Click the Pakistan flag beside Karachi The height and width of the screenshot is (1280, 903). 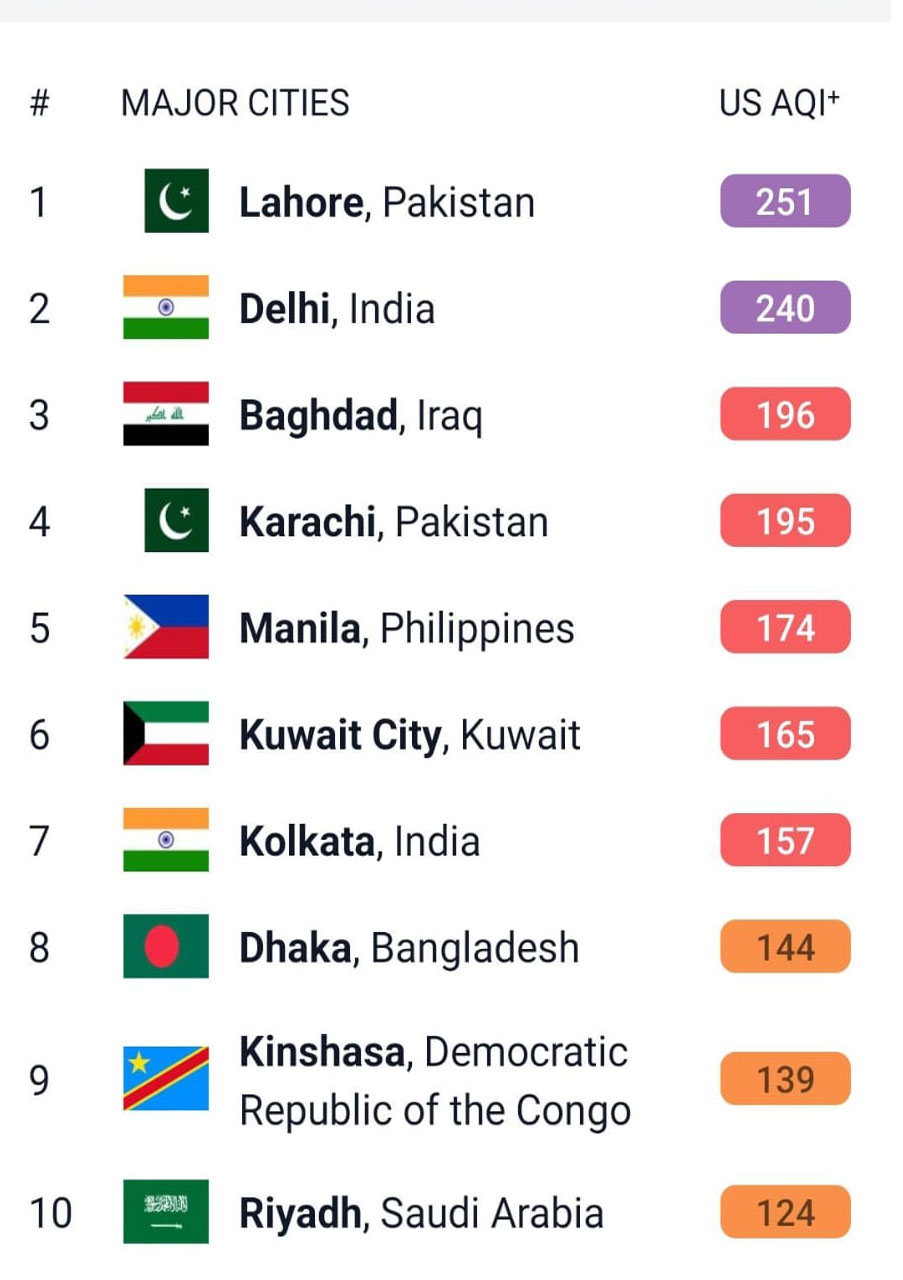click(176, 520)
